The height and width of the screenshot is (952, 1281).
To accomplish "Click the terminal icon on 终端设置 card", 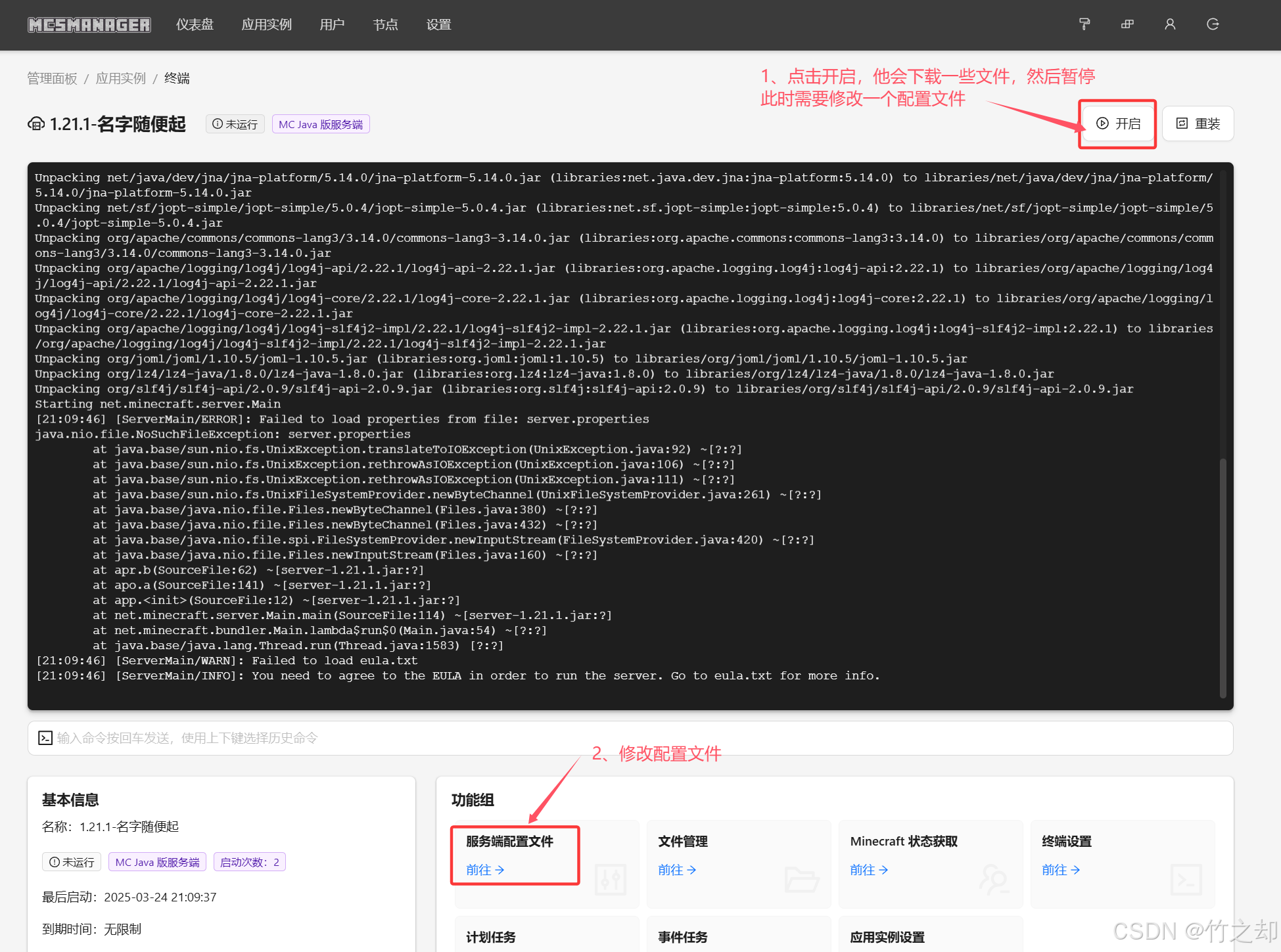I will (x=1186, y=880).
